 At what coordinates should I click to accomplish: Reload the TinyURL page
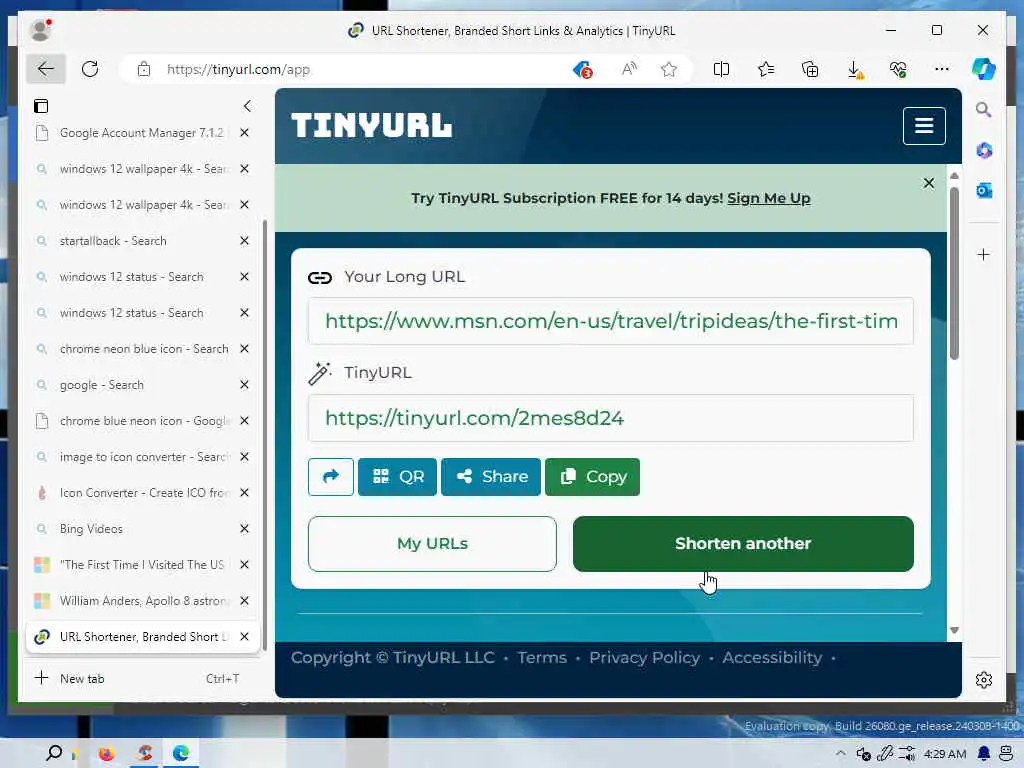(90, 69)
